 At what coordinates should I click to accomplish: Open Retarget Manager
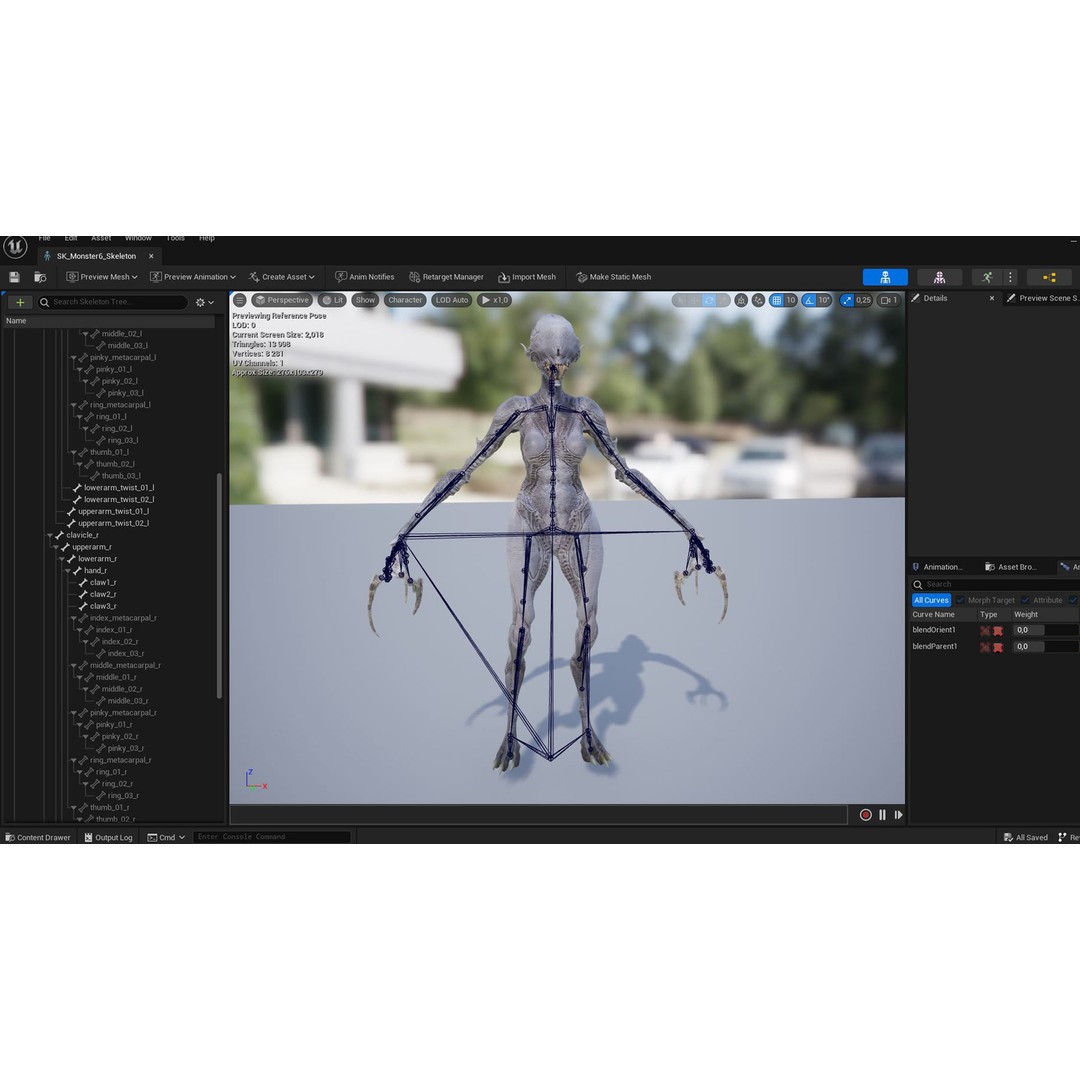point(446,277)
